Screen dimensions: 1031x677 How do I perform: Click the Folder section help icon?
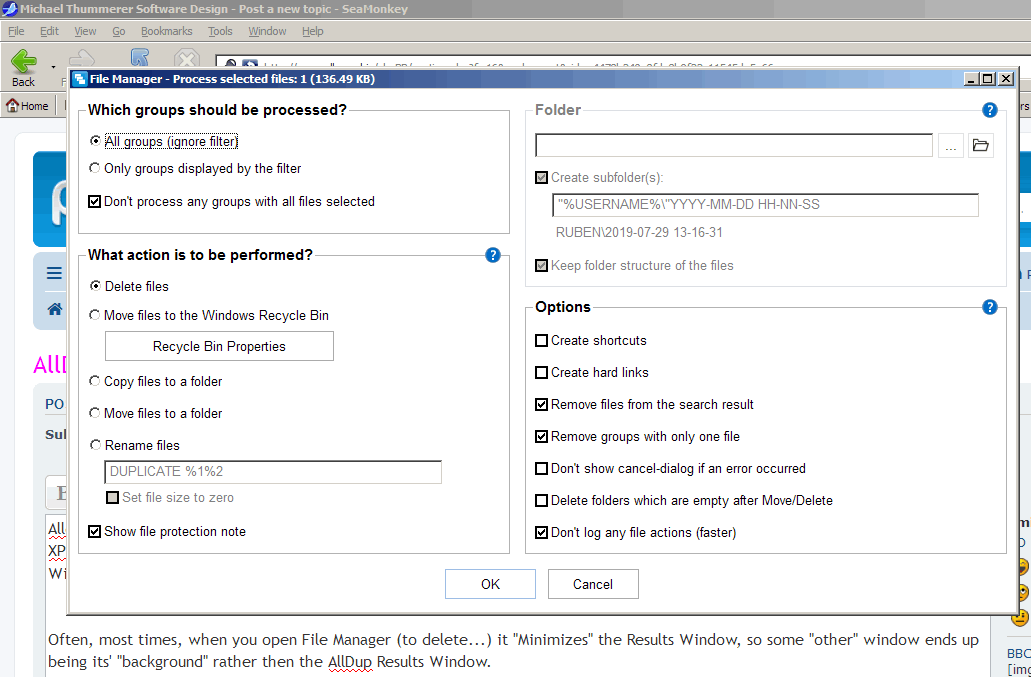click(x=989, y=110)
